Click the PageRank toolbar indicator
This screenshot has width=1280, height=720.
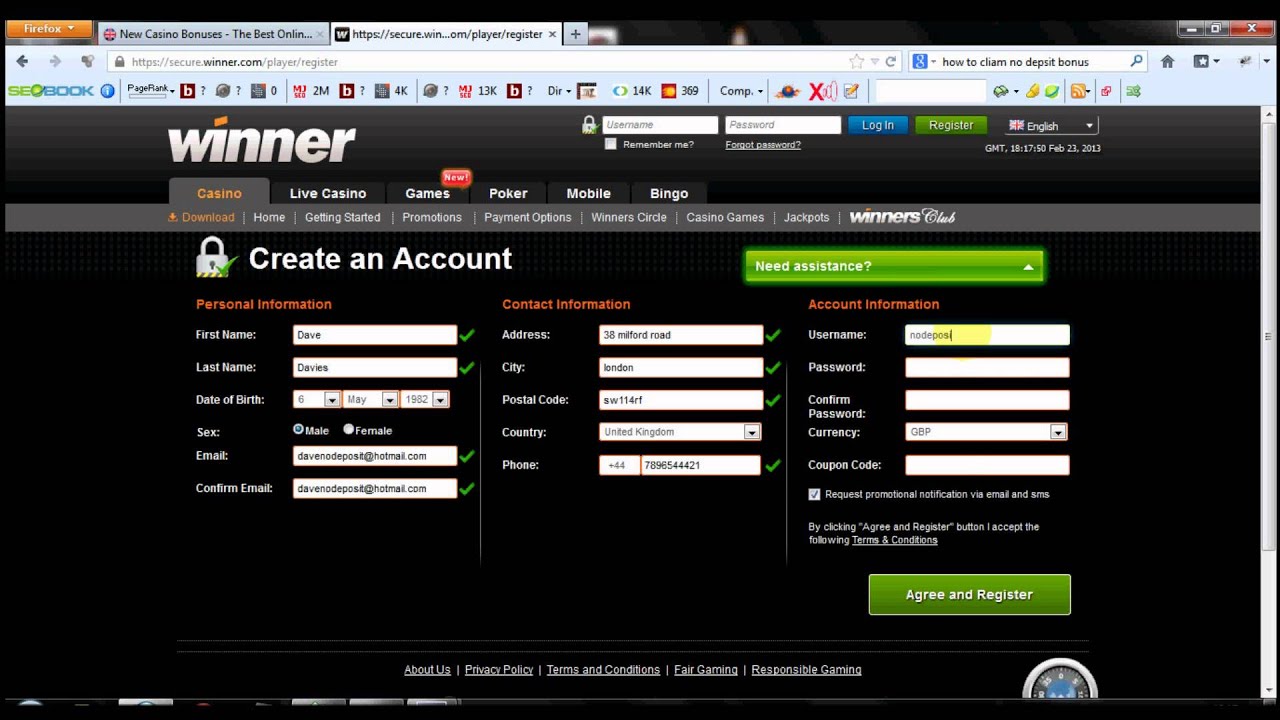click(150, 90)
